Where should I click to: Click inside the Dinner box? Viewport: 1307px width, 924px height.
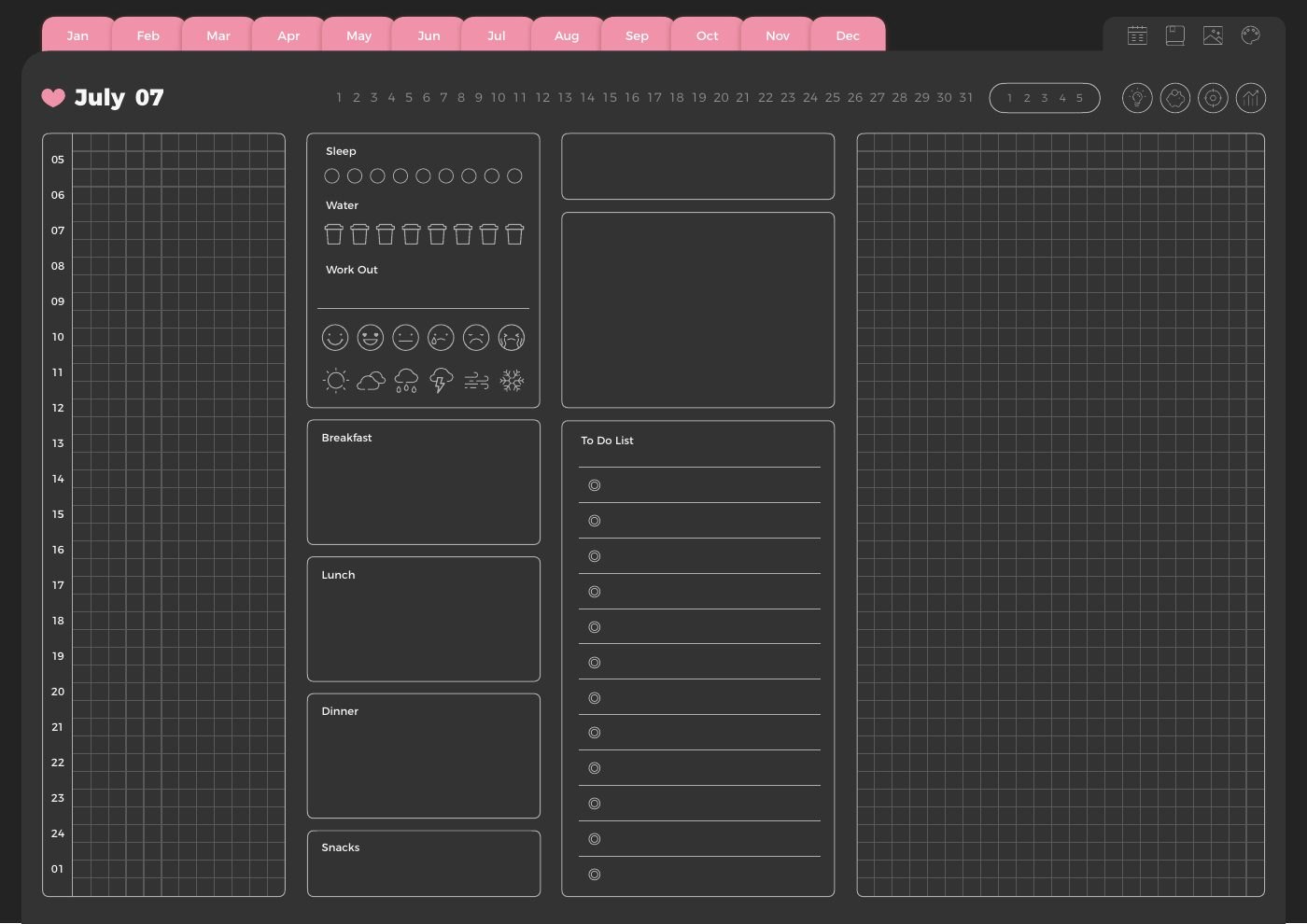424,756
